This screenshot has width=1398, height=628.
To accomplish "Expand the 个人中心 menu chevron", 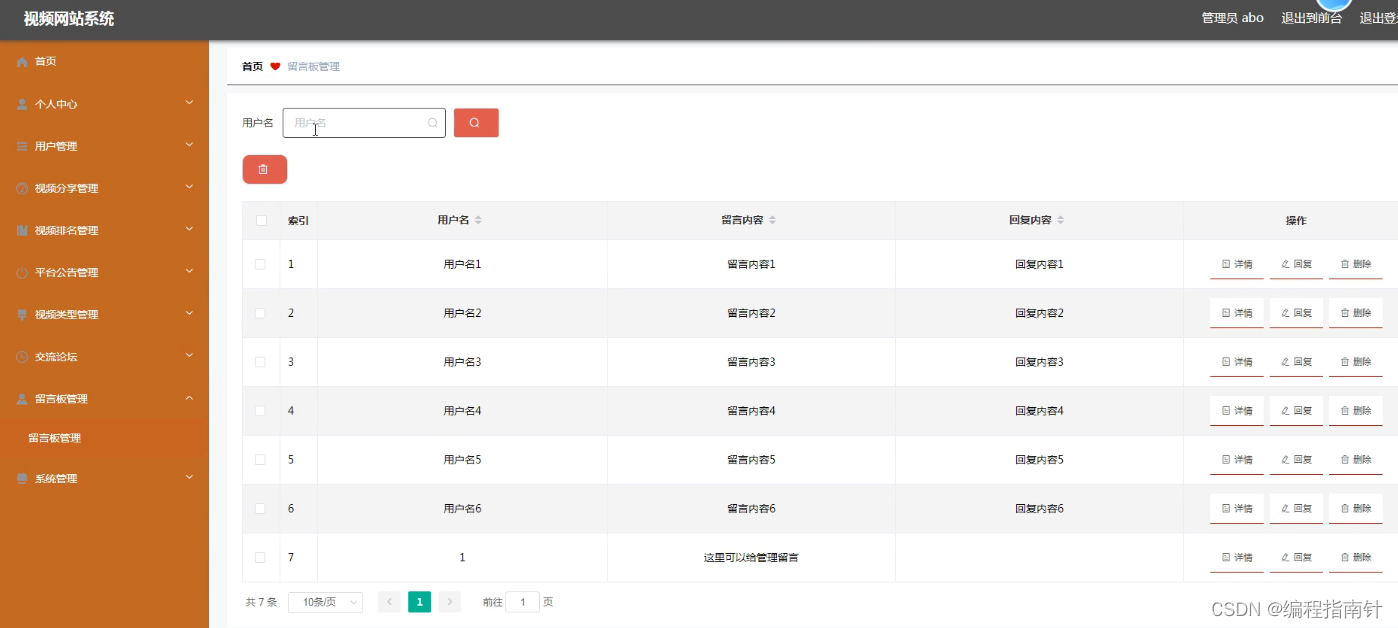I will [x=189, y=102].
